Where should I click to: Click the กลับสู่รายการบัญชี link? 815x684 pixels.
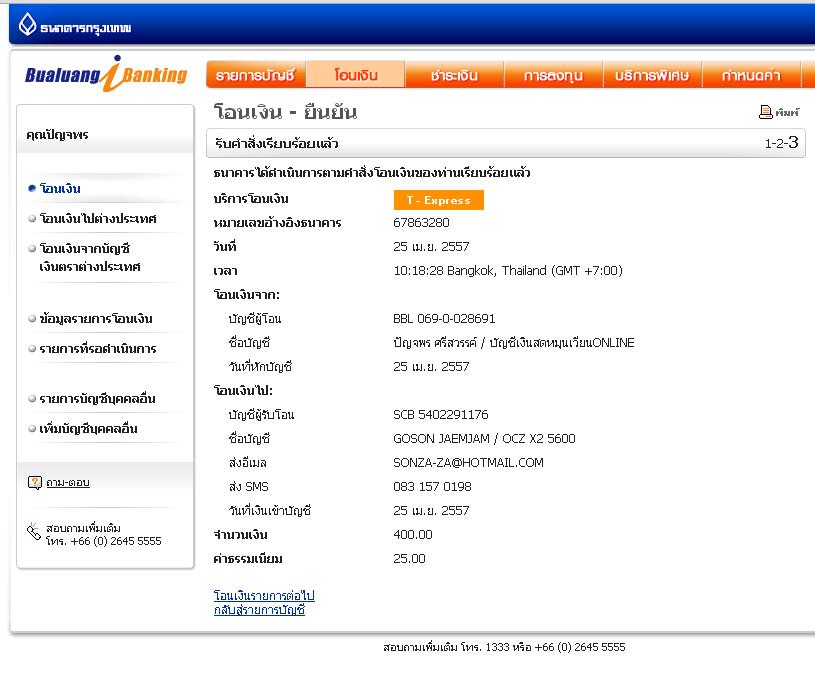[259, 610]
